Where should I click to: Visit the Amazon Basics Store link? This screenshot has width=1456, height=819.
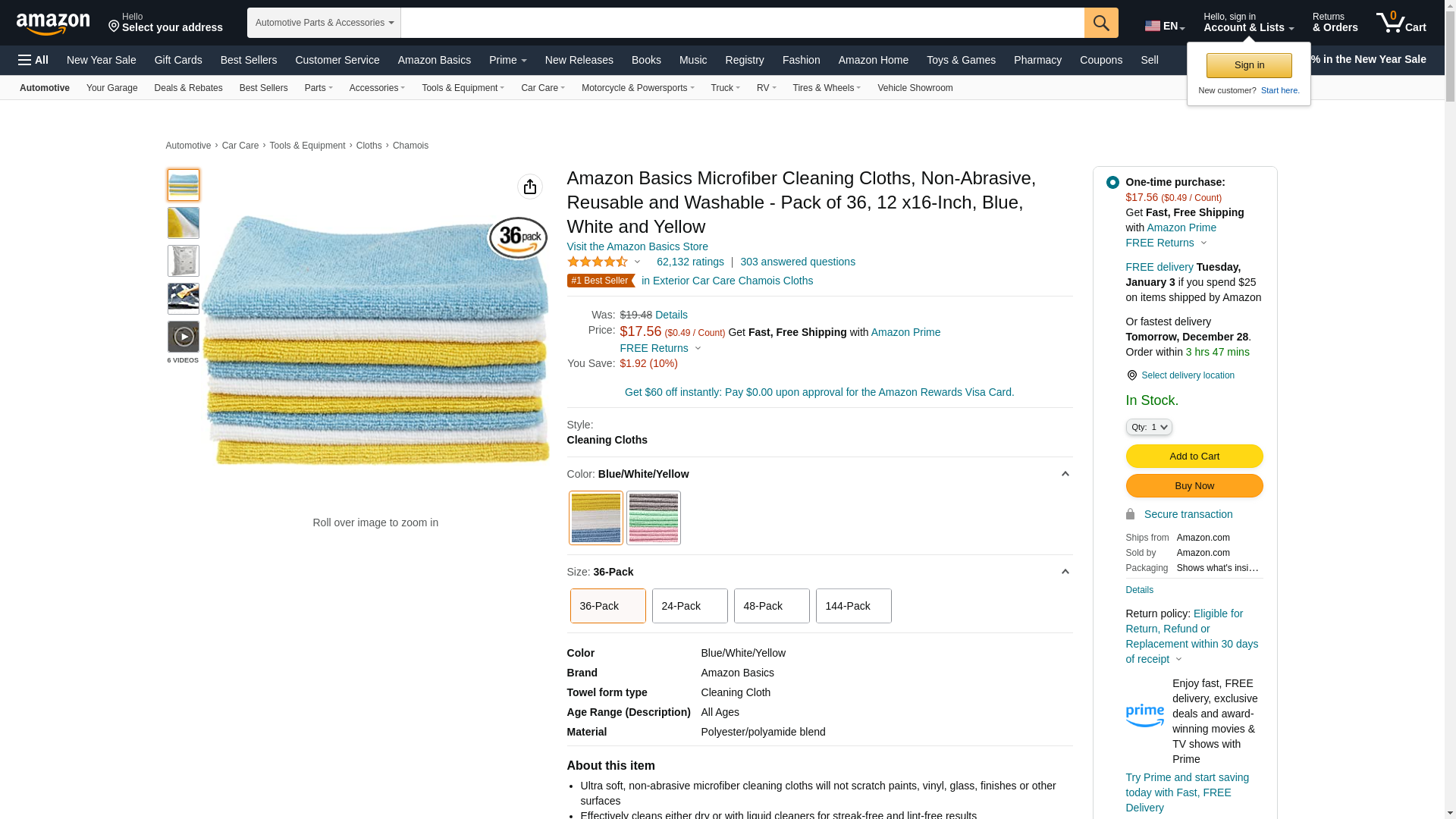coord(637,246)
